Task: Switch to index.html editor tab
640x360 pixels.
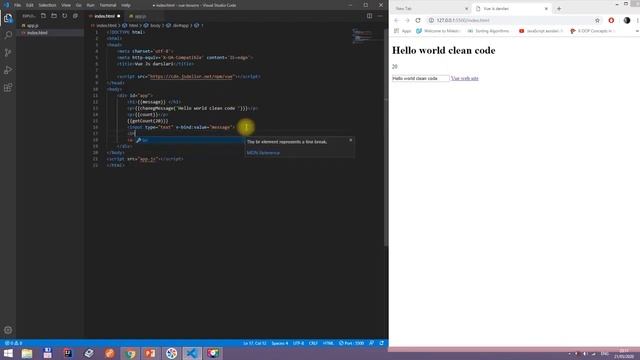Action: pyautogui.click(x=104, y=16)
